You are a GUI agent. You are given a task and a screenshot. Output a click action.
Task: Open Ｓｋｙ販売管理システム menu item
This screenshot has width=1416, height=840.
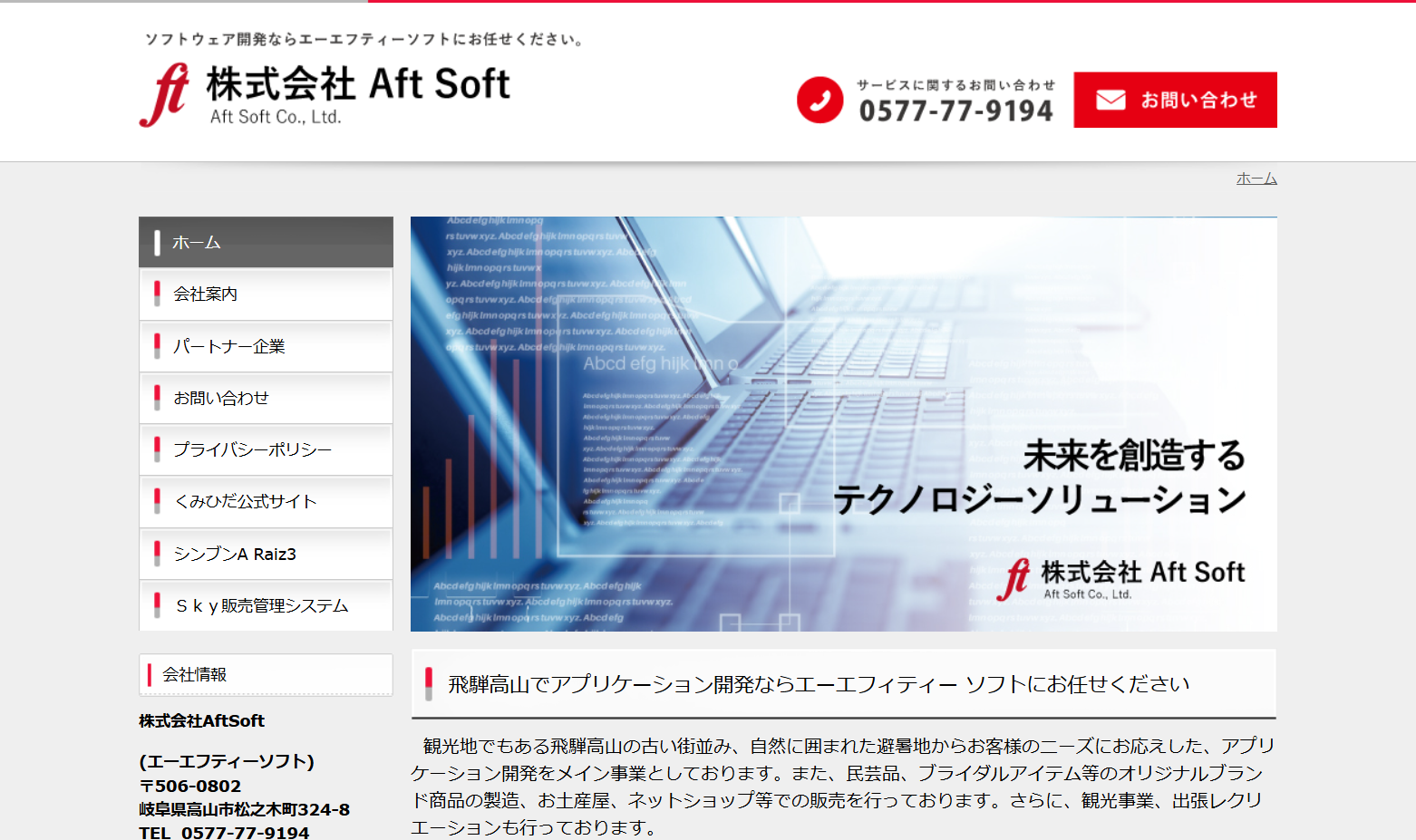point(266,605)
